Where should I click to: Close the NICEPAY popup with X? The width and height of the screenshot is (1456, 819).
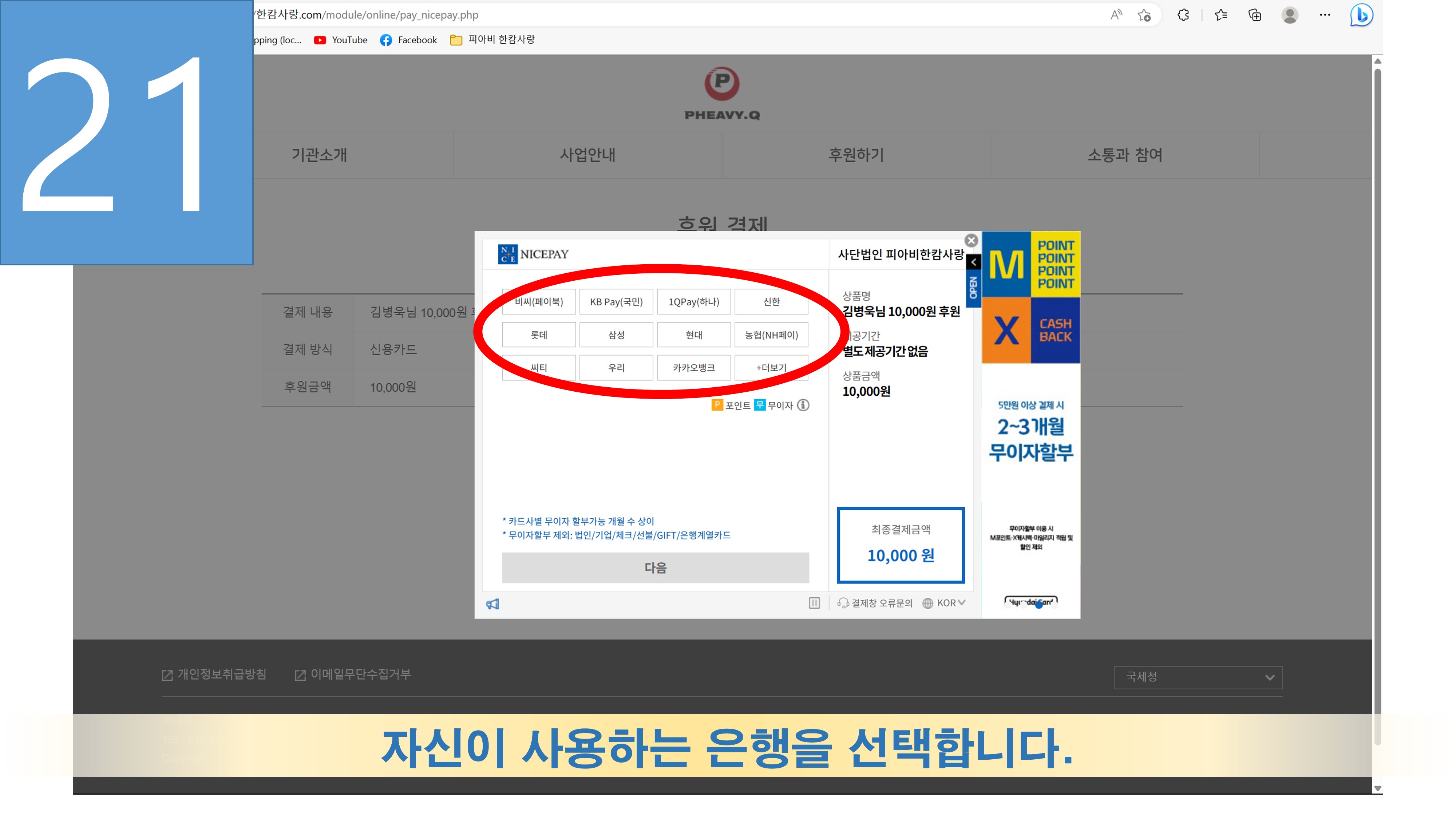coord(971,241)
